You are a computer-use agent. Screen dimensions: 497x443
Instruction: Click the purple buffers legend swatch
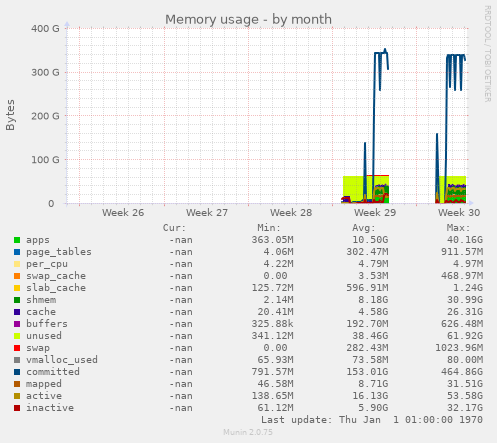point(17,324)
